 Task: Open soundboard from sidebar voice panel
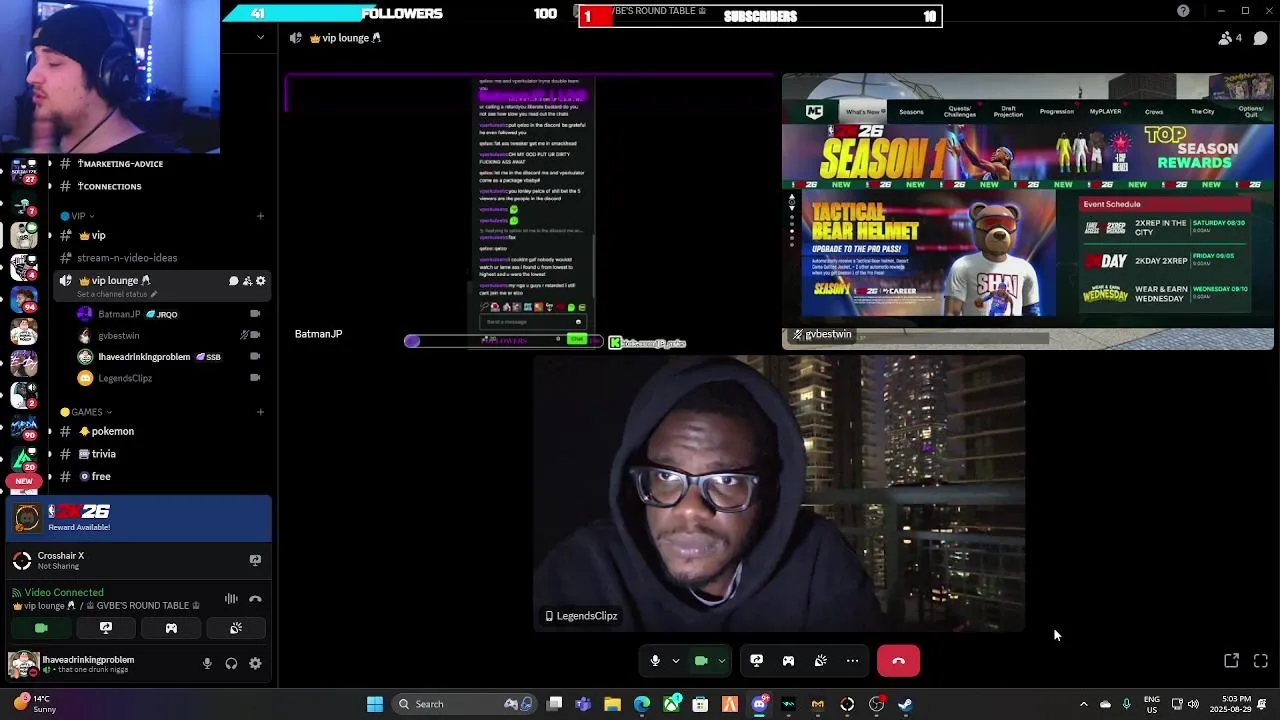pos(236,628)
